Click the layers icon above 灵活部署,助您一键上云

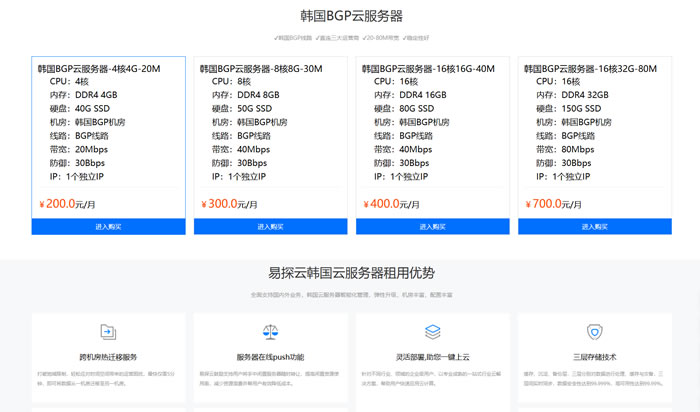[x=432, y=331]
